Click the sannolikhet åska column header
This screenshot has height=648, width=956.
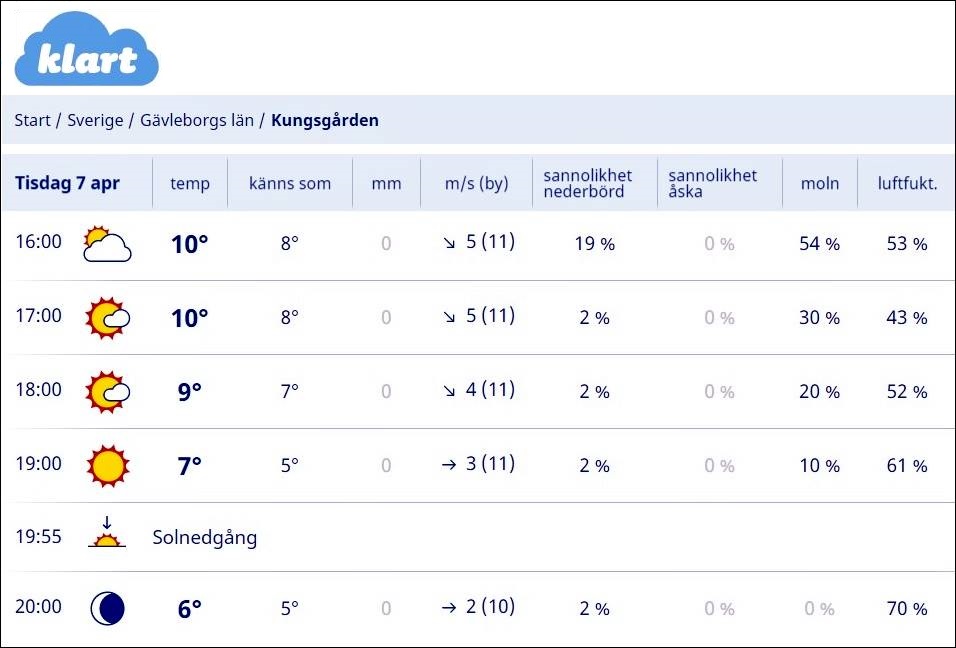(713, 183)
